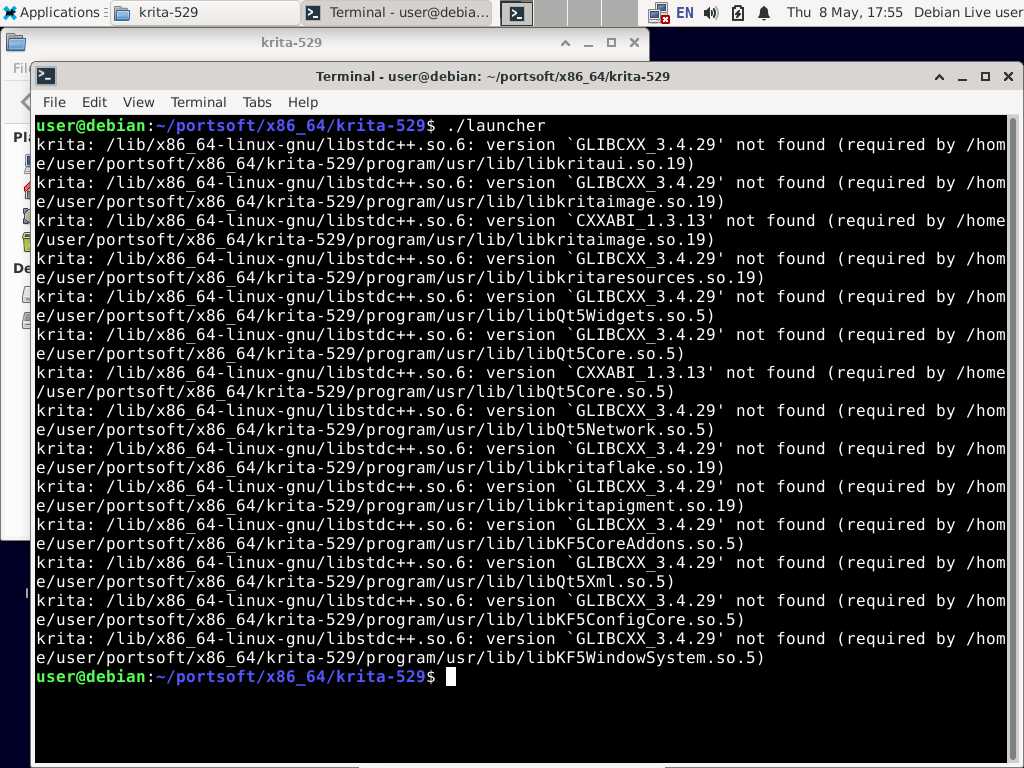Screen dimensions: 1024x768
Task: Click the terminal icon in the Terminal title bar
Action: tap(46, 76)
